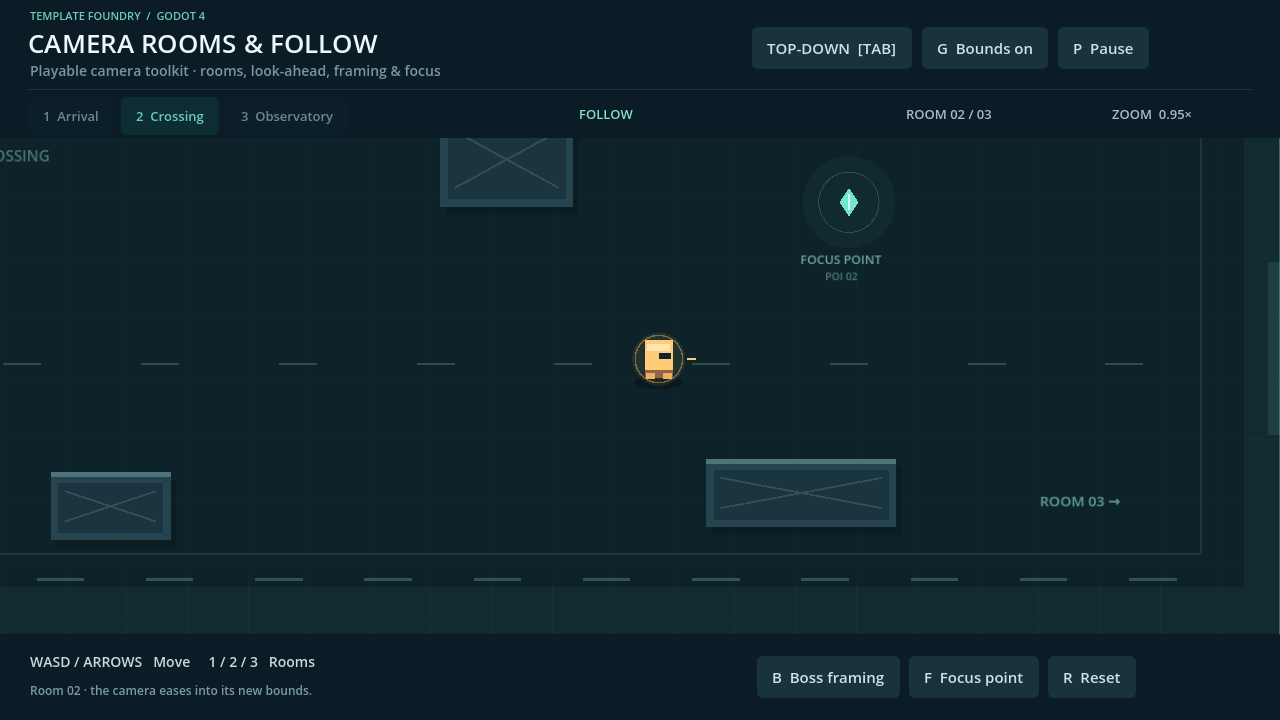Select the Crossing room tab

click(170, 116)
